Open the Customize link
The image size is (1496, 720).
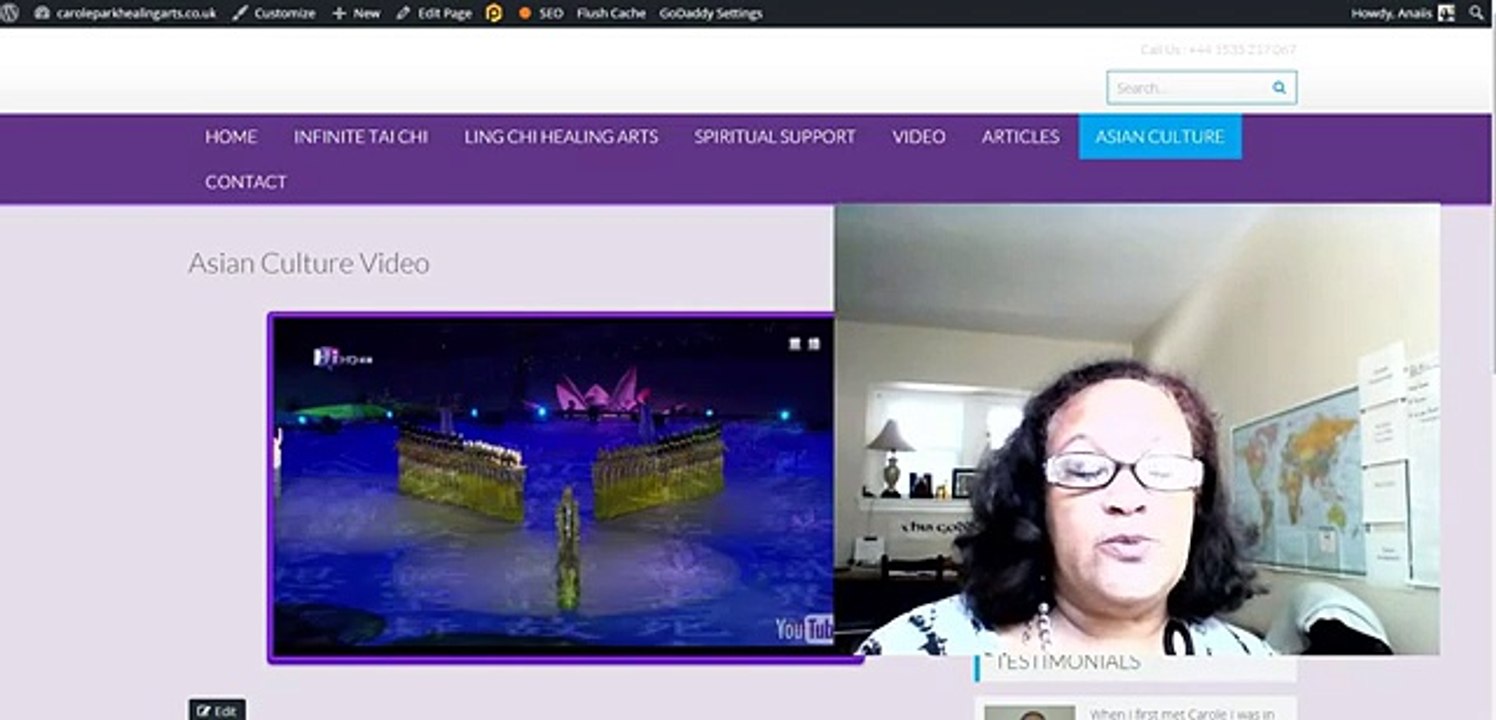pyautogui.click(x=274, y=13)
